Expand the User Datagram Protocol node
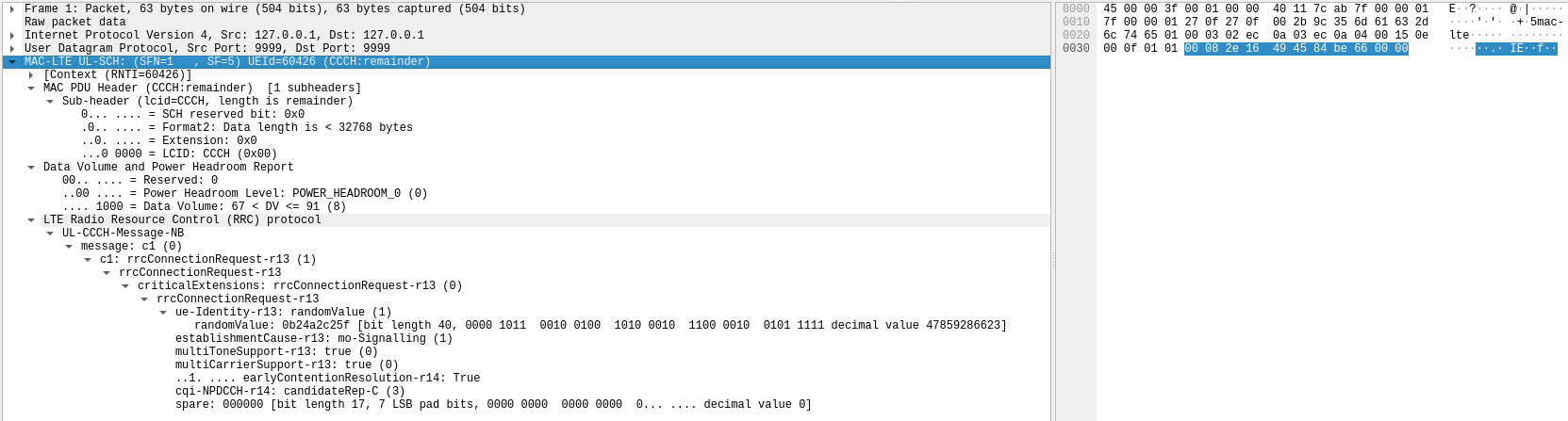1568x421 pixels. click(x=12, y=49)
